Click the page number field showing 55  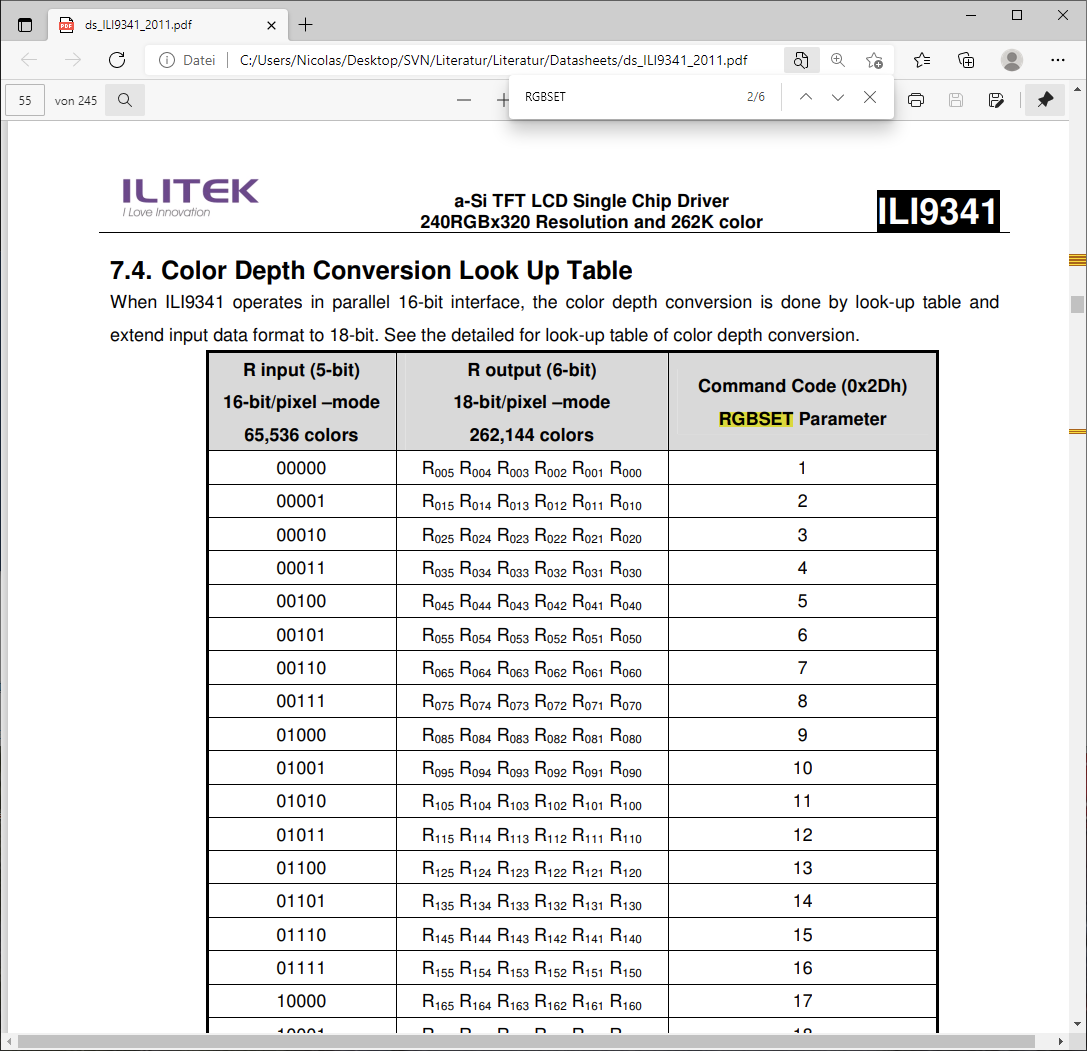point(25,101)
